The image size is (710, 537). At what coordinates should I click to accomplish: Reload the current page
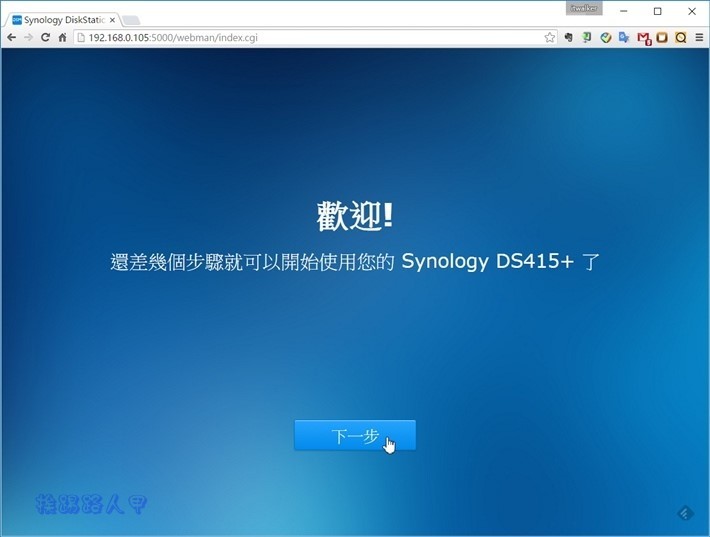coord(45,38)
